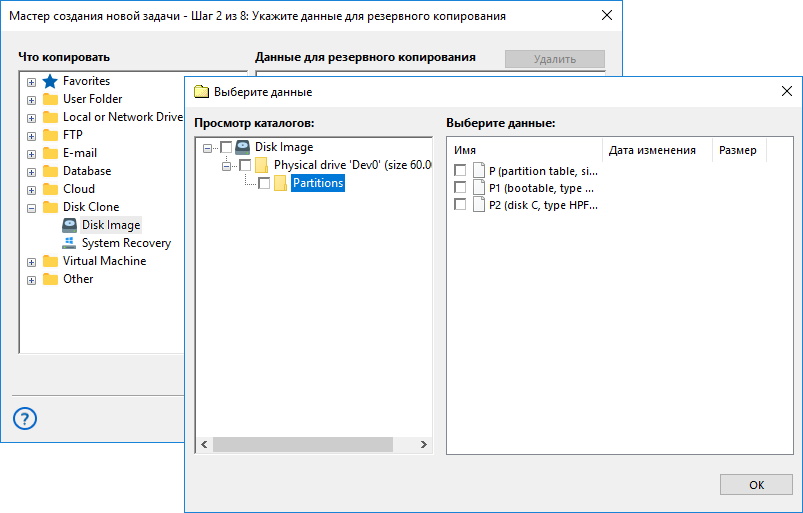Click the User Folder folder icon
803x513 pixels.
coord(50,99)
